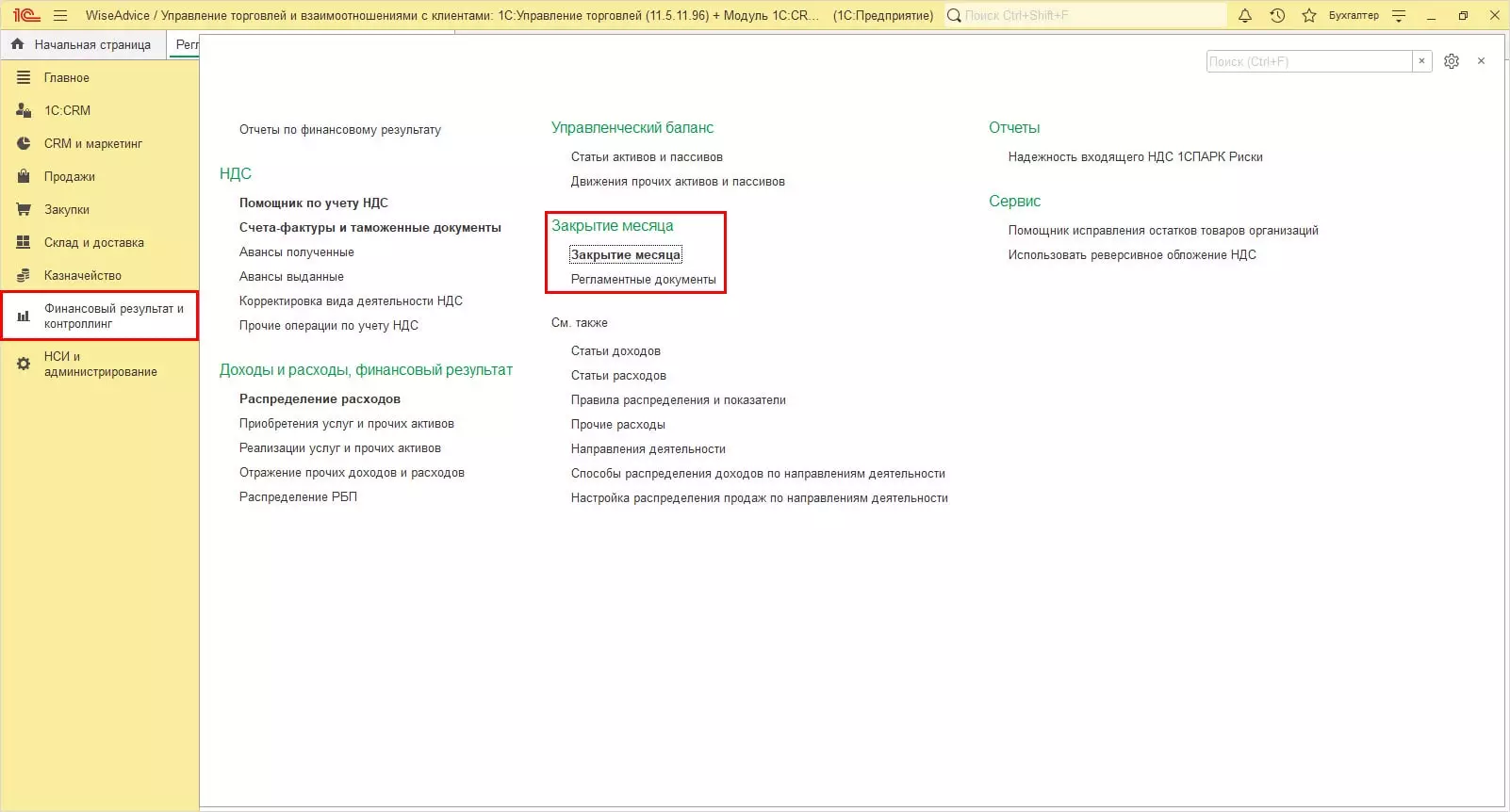Open Продажи section

click(x=70, y=176)
